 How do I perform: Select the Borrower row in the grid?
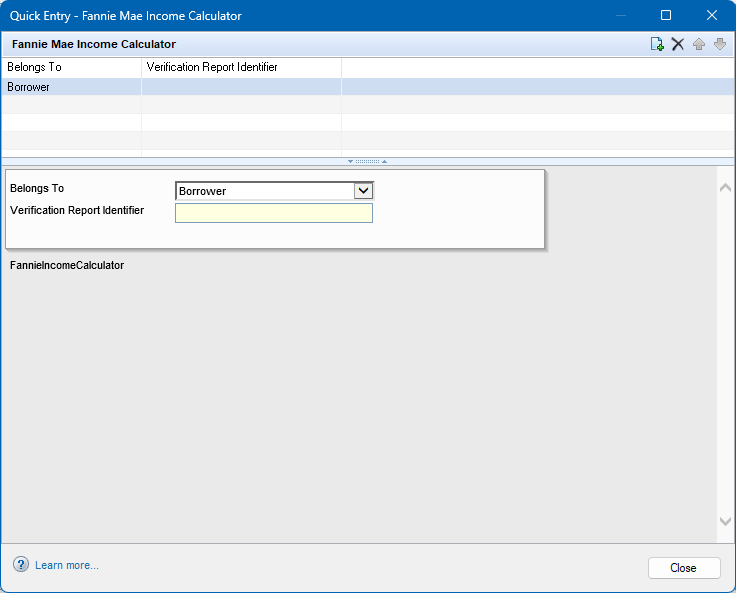point(368,87)
